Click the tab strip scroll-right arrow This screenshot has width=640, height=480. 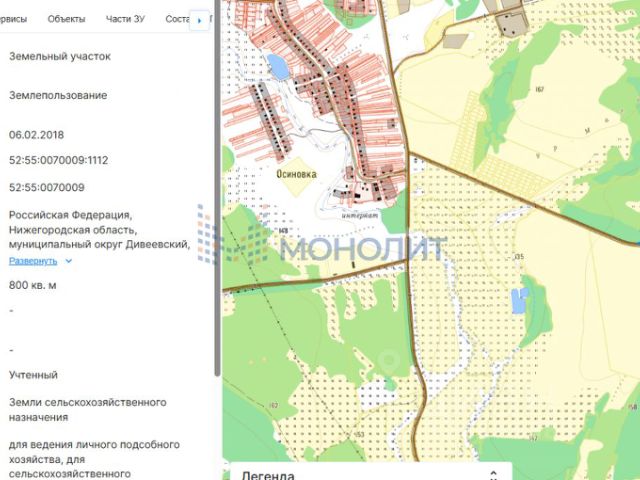199,20
